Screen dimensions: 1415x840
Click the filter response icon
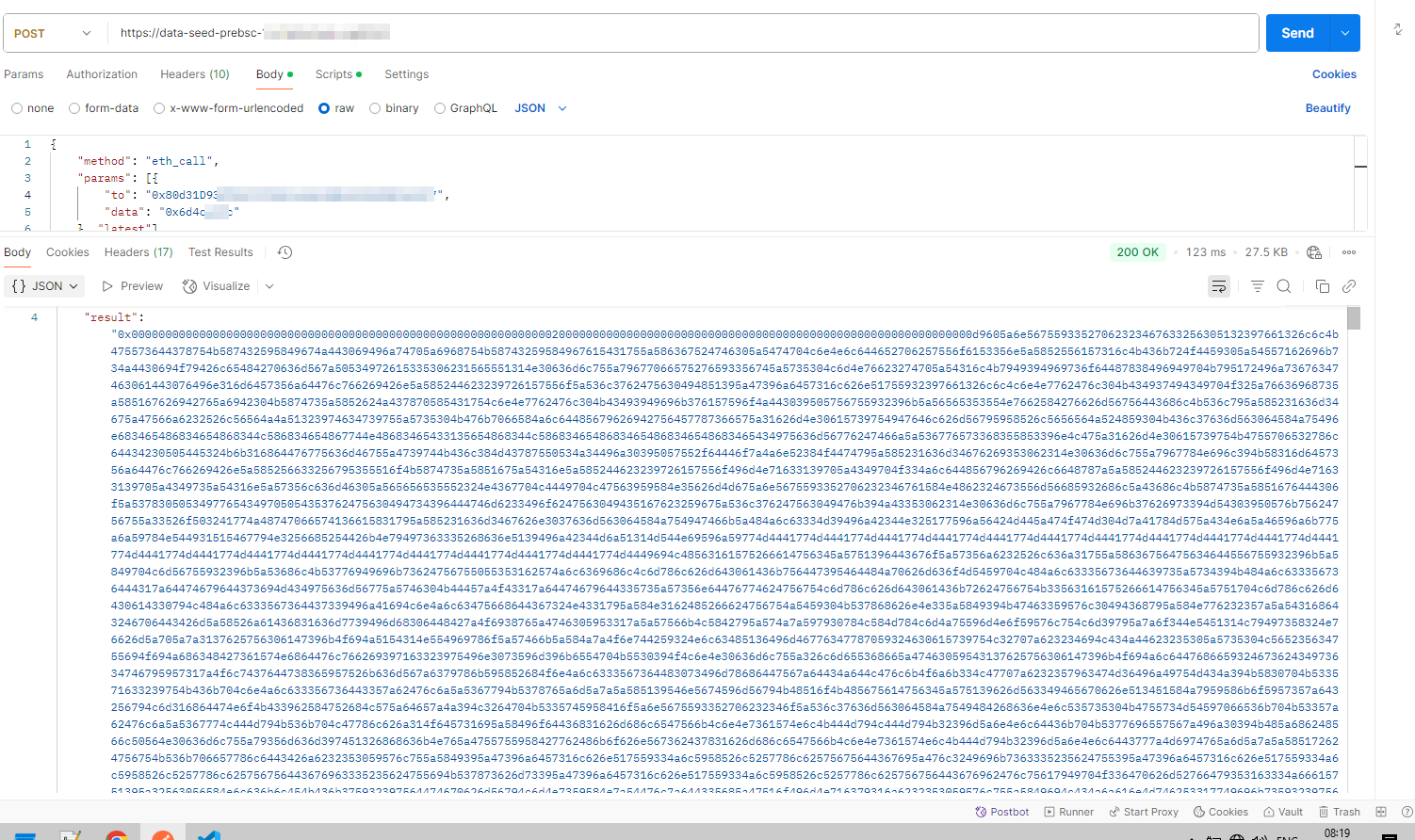coord(1257,286)
